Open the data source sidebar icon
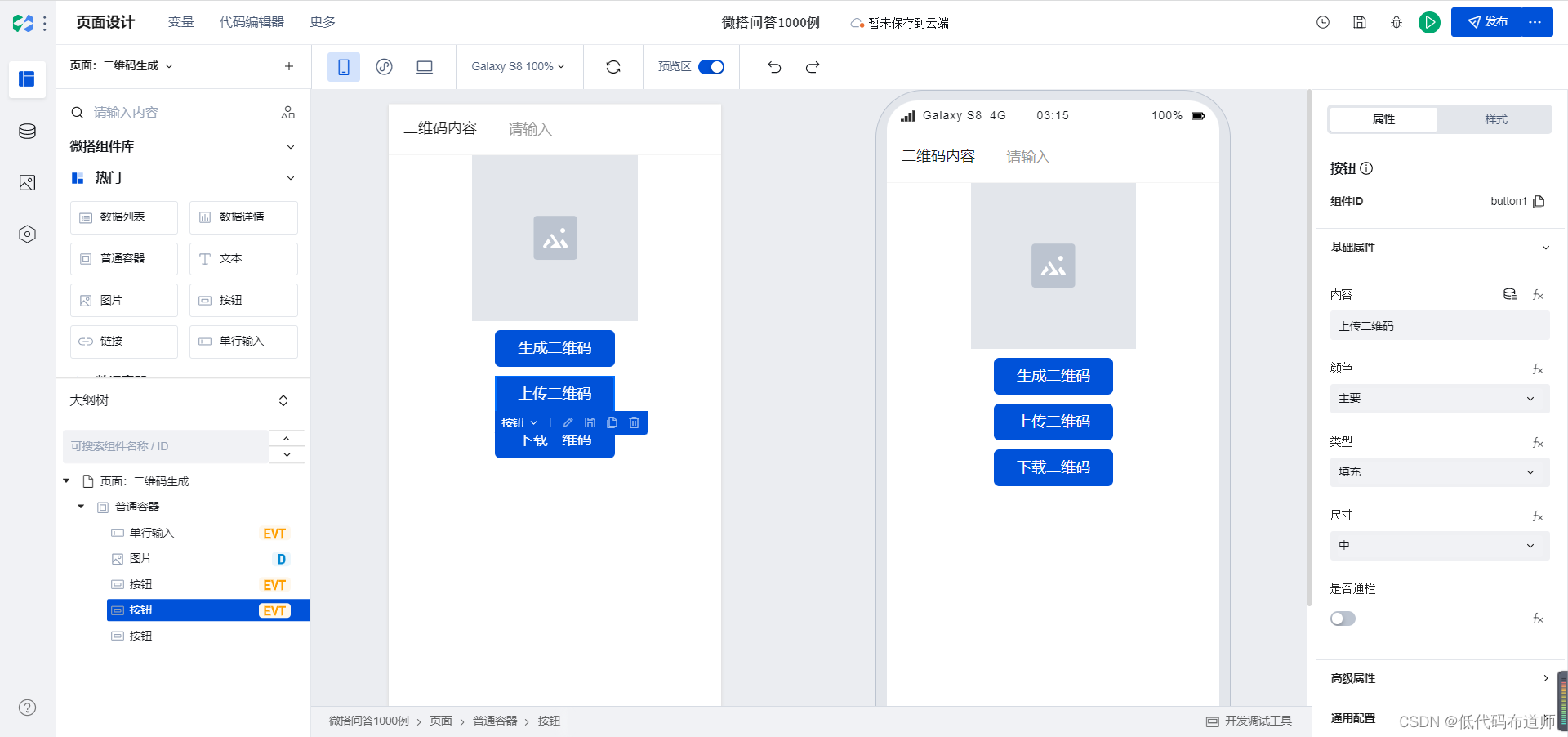Viewport: 1568px width, 737px height. click(27, 131)
